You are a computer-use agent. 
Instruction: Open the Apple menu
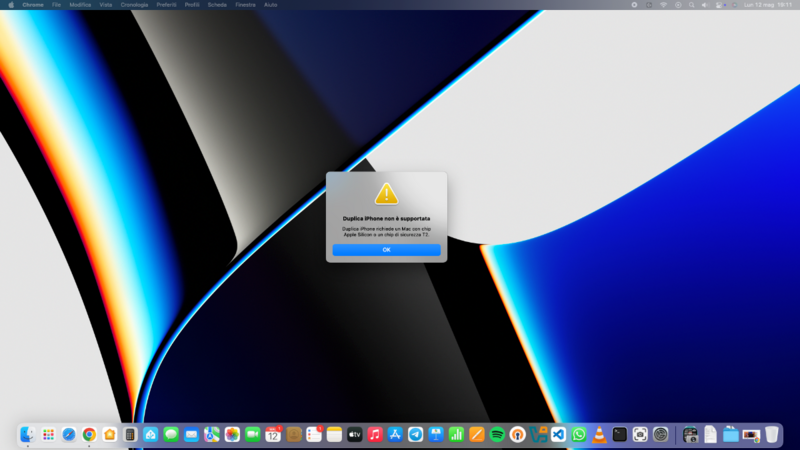click(11, 5)
